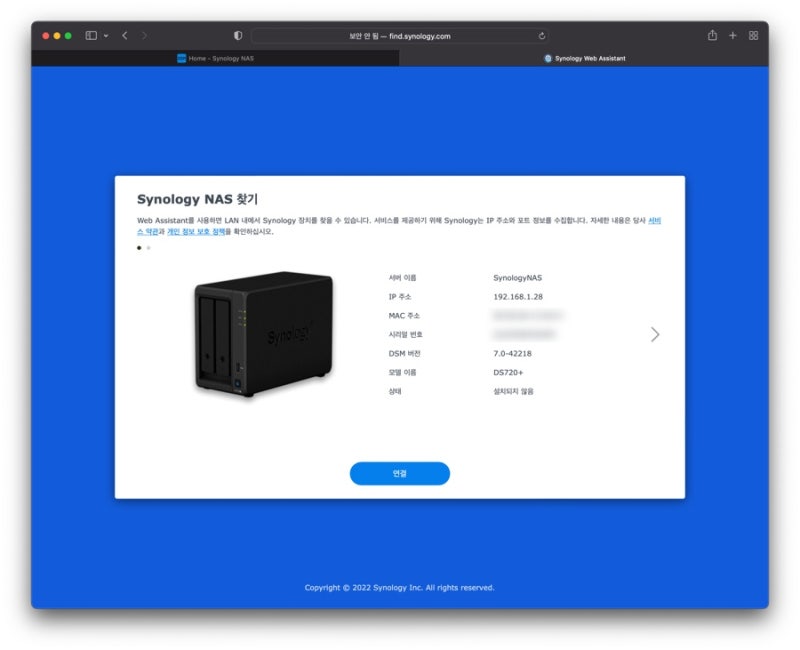
Task: Click the Copyright 2022 Synology footer text
Action: pos(399,588)
